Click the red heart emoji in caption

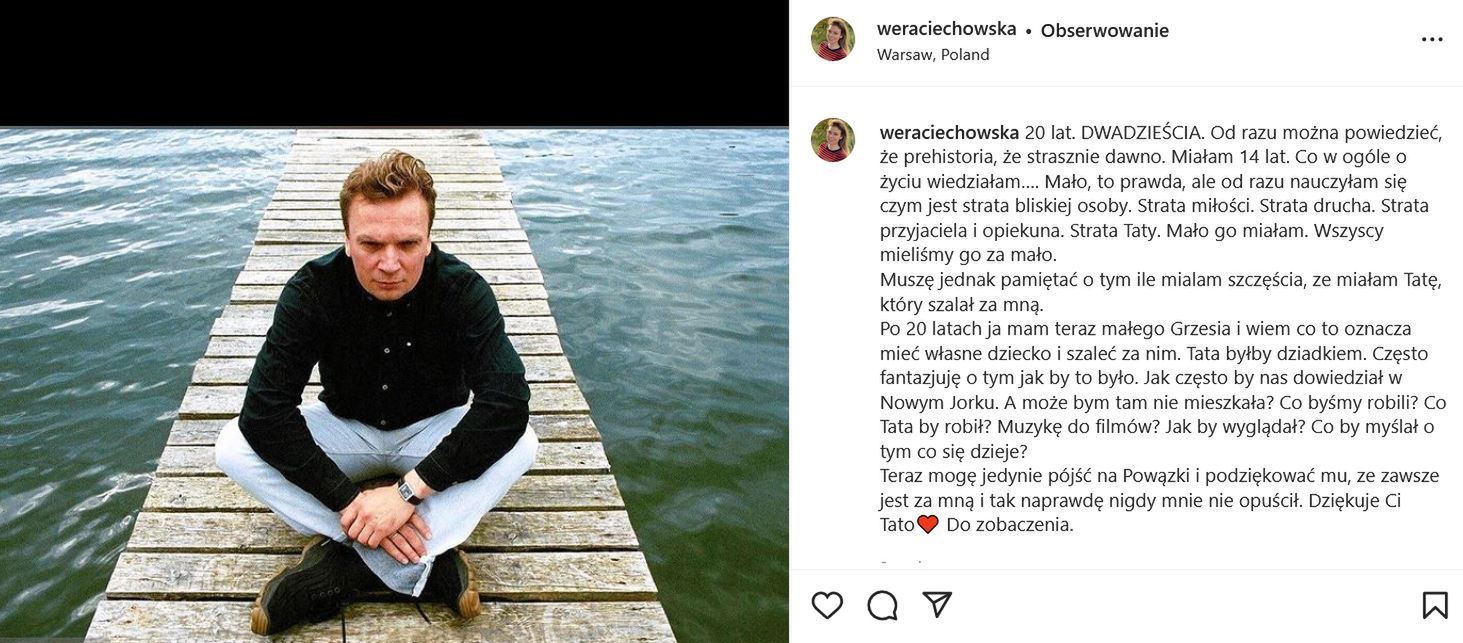928,524
